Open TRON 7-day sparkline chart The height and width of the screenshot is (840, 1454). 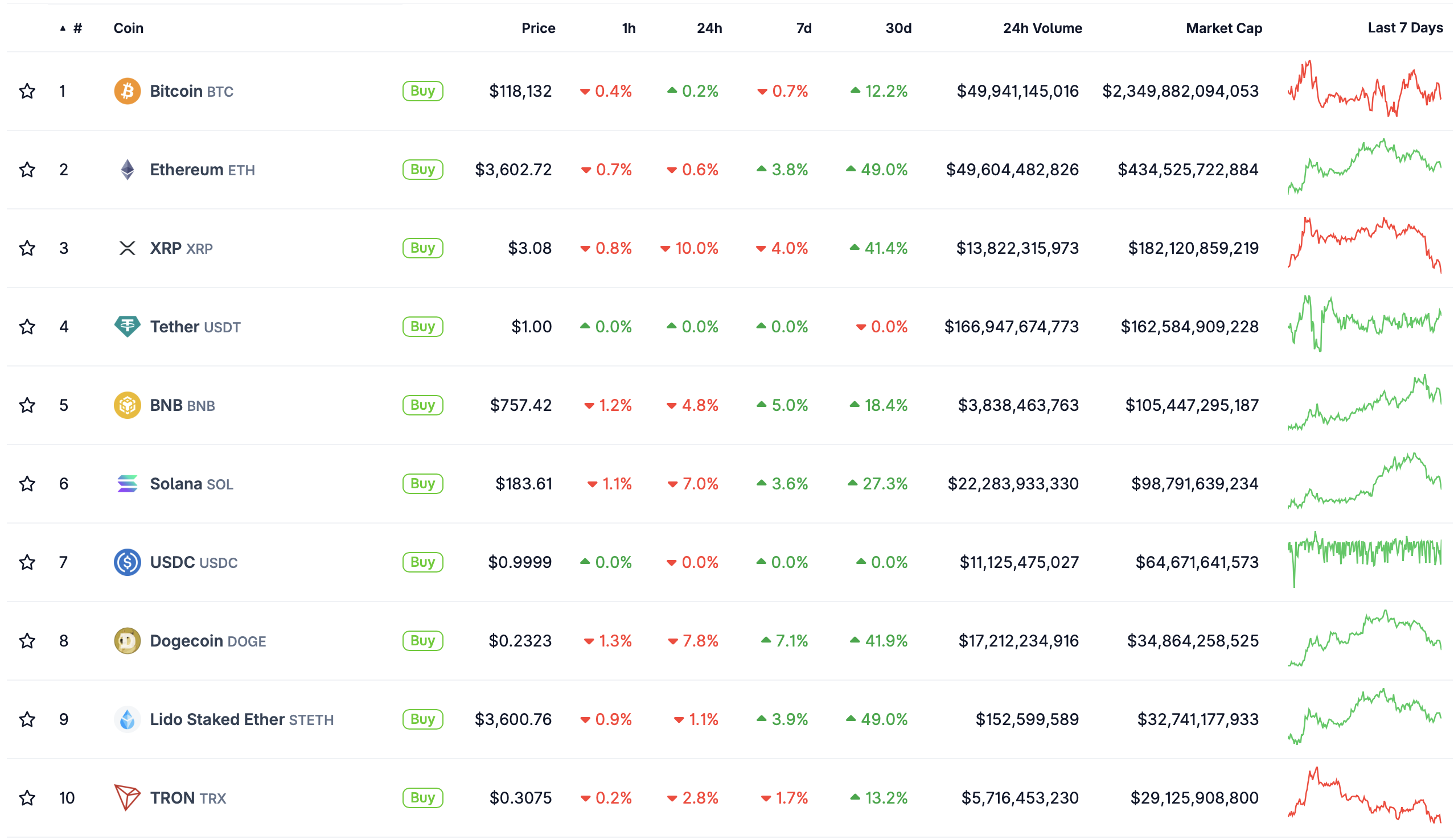1365,794
